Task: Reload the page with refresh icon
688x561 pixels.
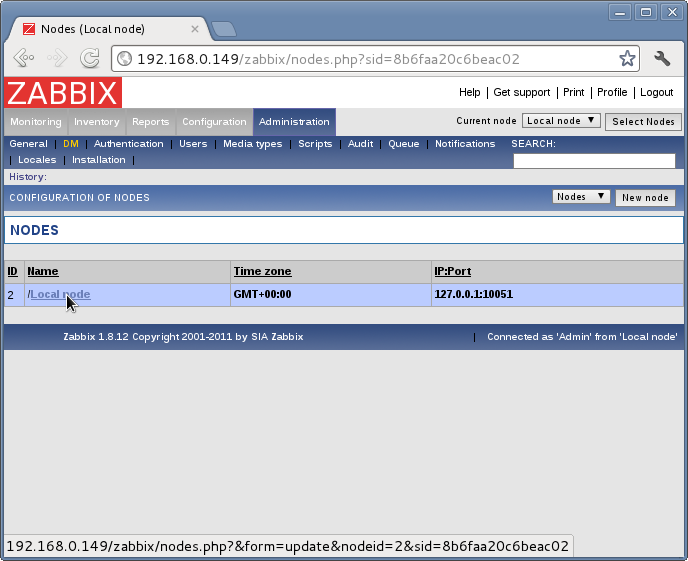Action: (90, 58)
